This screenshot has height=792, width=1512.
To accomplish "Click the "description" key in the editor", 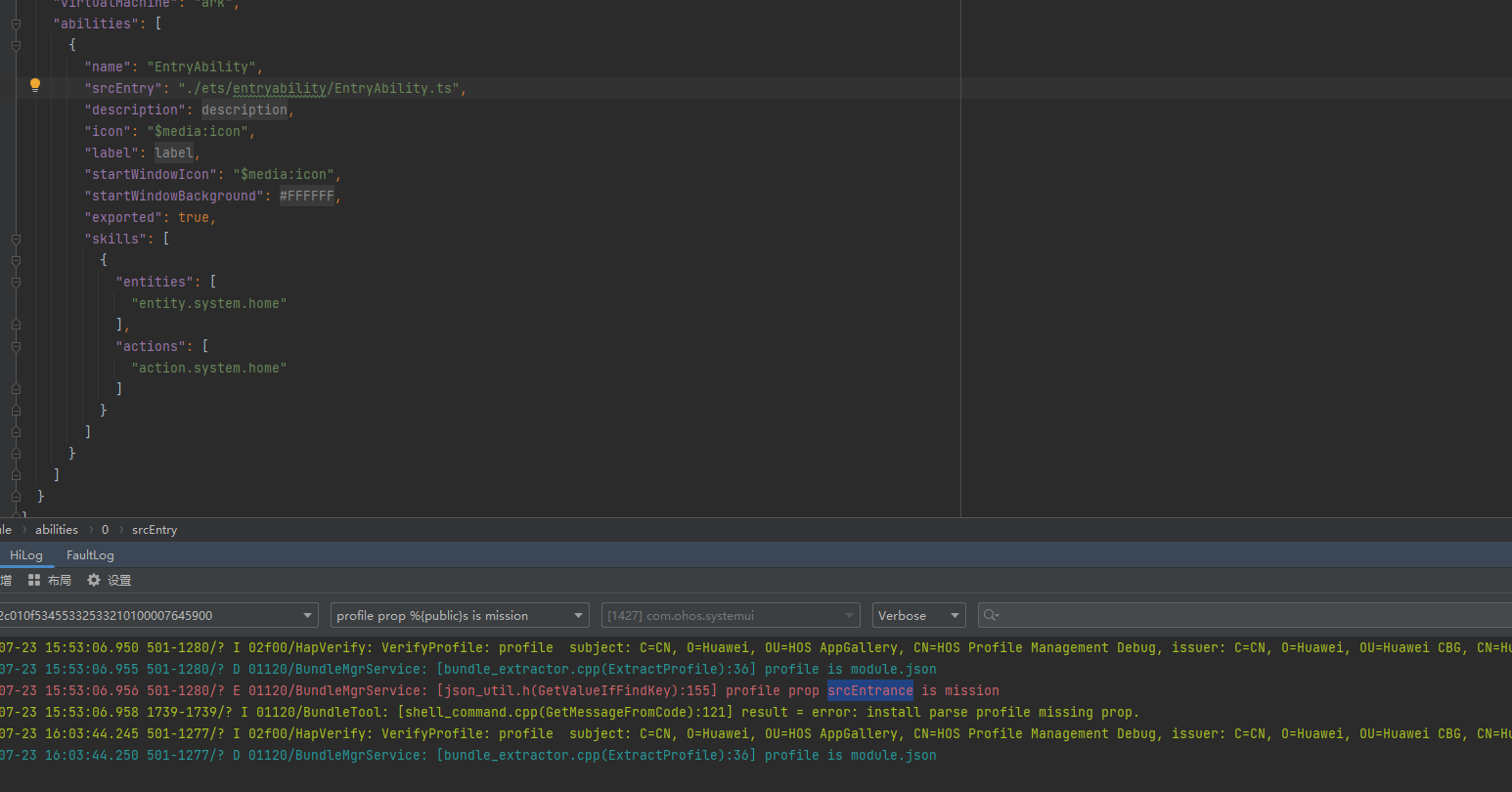I will click(135, 110).
